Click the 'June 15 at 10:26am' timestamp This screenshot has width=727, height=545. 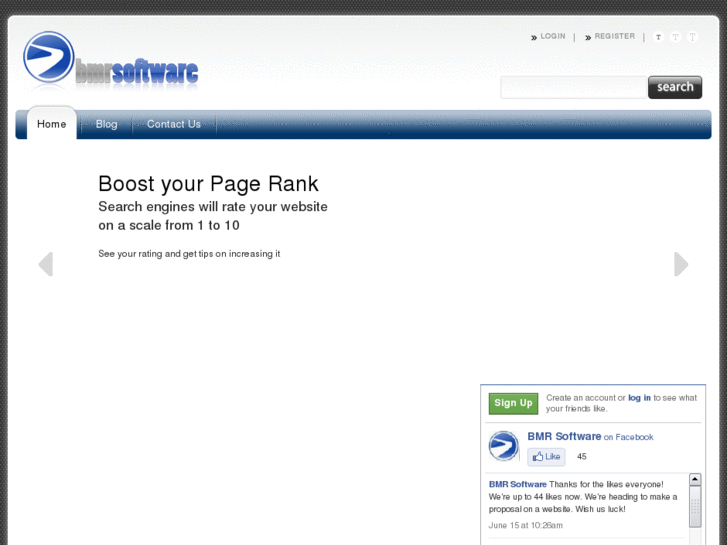(x=526, y=525)
